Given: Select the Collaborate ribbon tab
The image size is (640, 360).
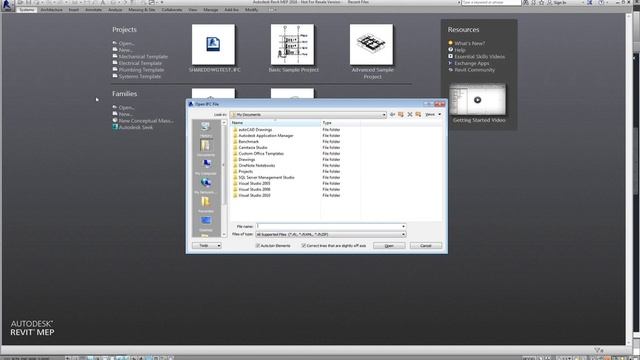Looking at the screenshot, I should 172,10.
